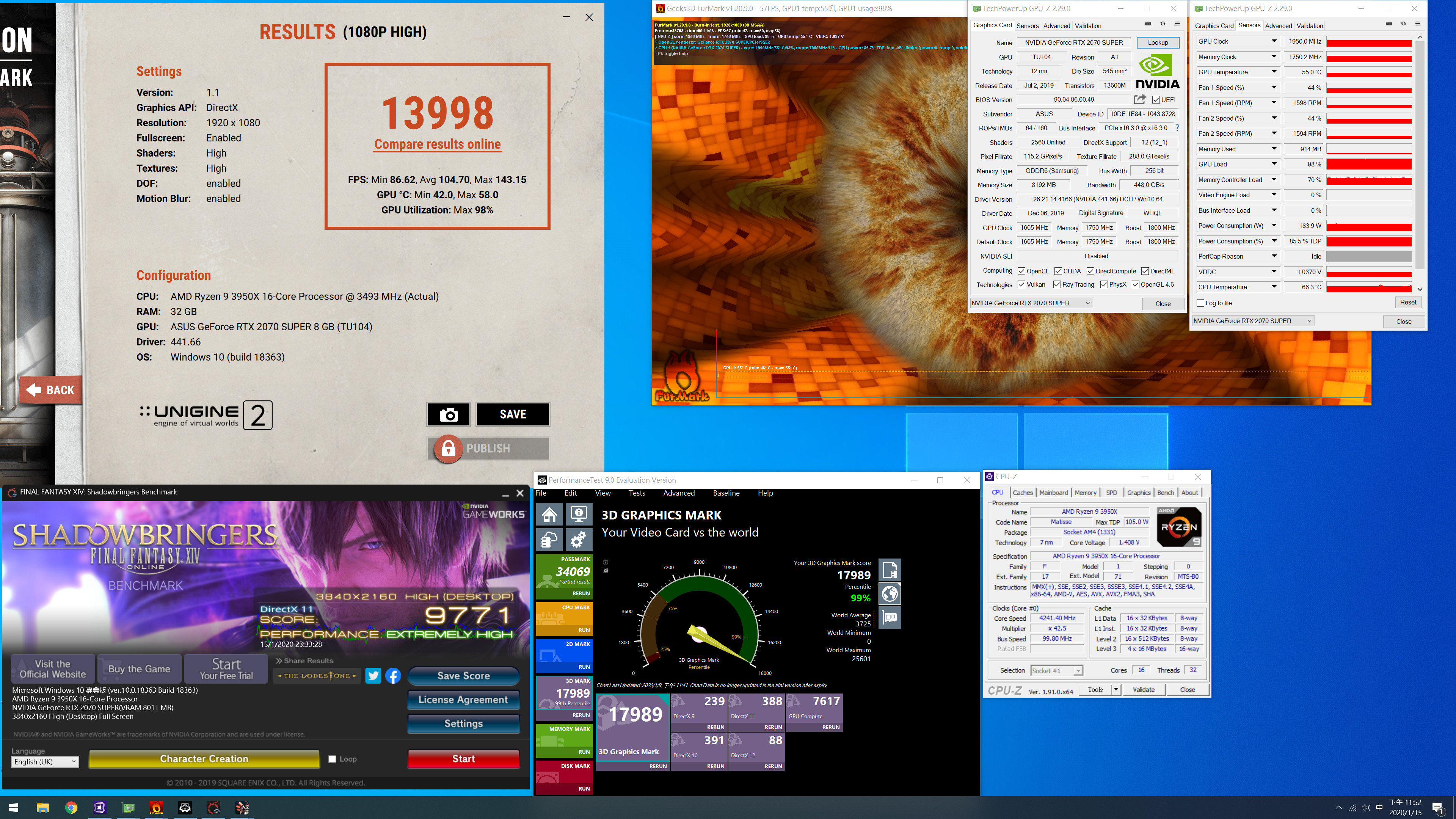The width and height of the screenshot is (1456, 819).
Task: Toggle the DirectML checkbox
Action: point(1145,271)
